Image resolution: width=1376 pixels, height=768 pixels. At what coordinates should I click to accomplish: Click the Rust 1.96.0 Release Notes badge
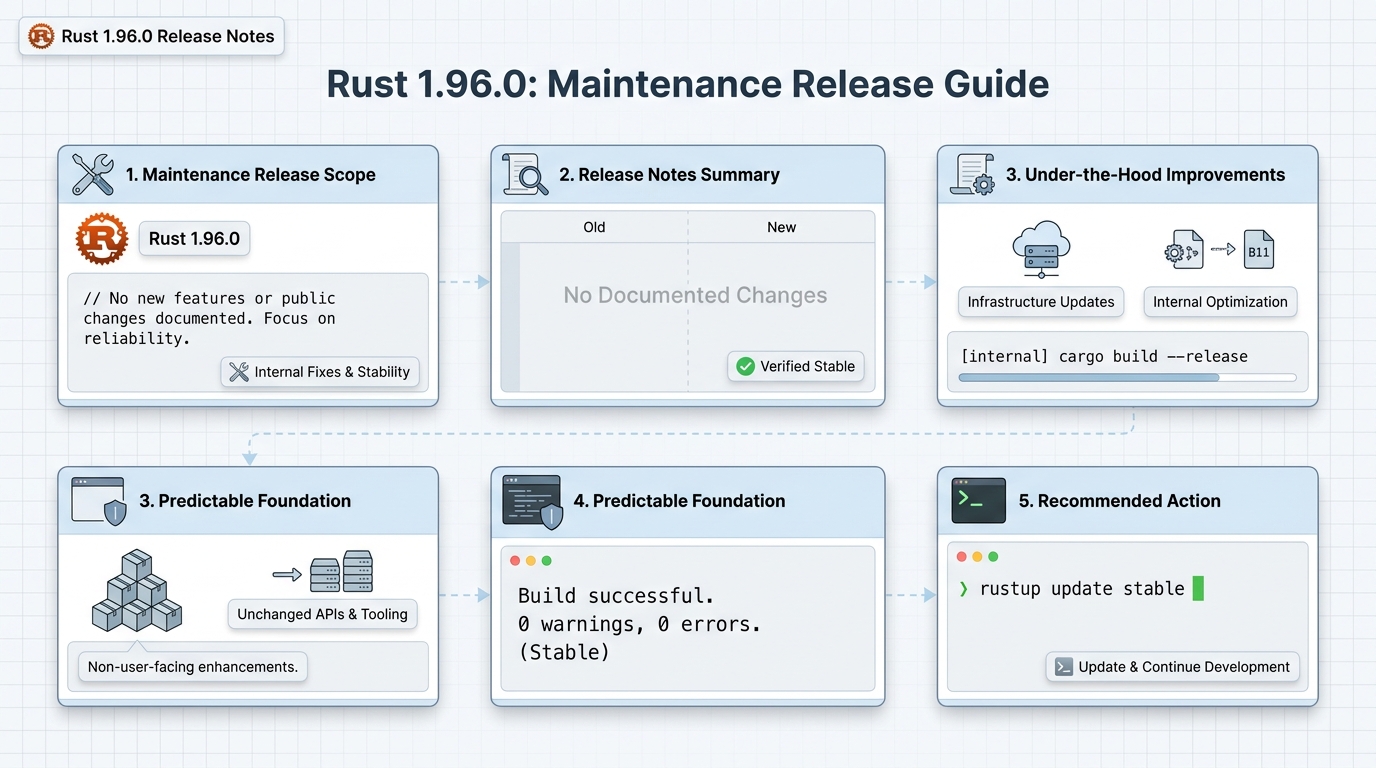[x=152, y=36]
